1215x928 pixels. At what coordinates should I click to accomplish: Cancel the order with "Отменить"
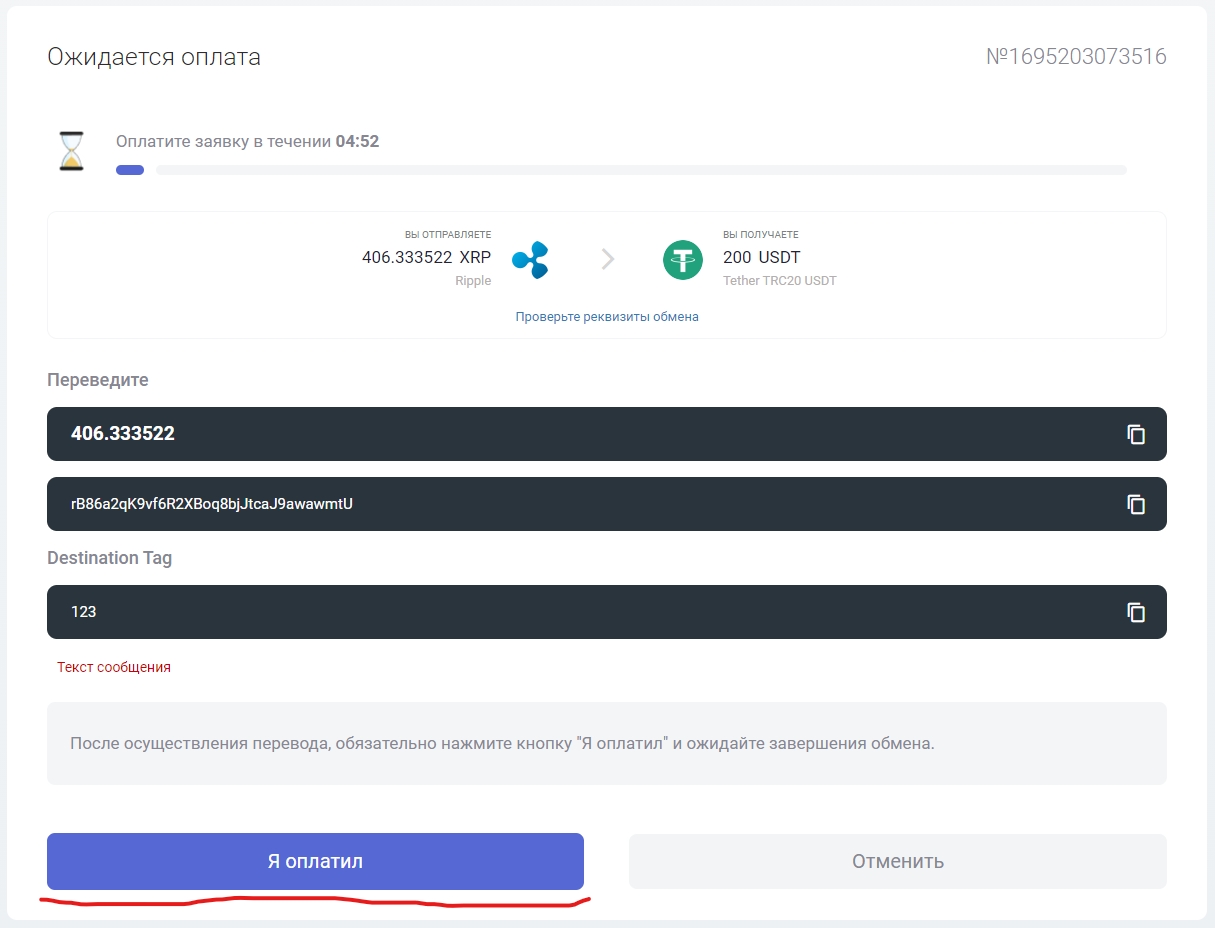point(897,861)
